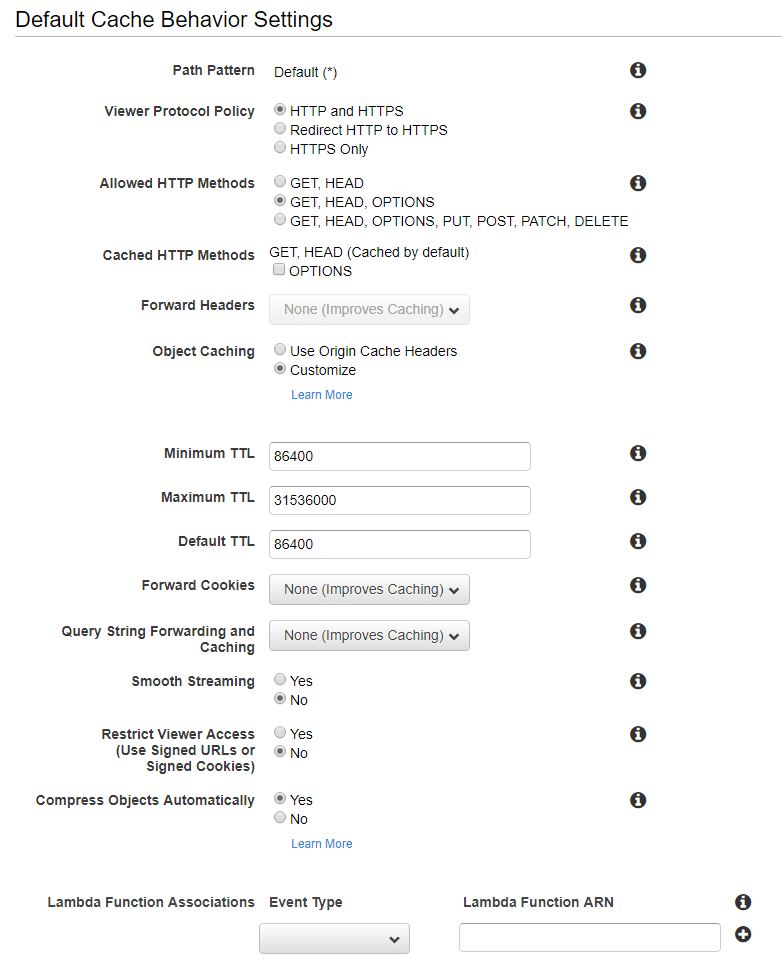Image resolution: width=782 pixels, height=975 pixels.
Task: Choose HTTPS Only viewer protocol
Action: pos(280,148)
